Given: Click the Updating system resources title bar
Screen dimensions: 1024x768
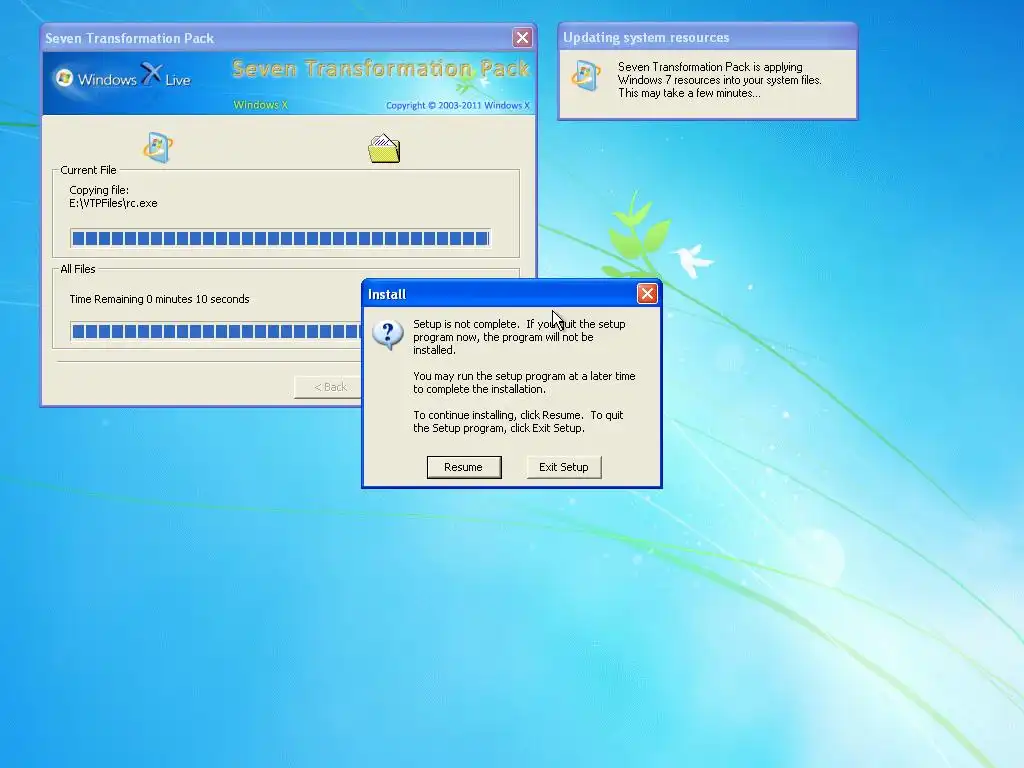Looking at the screenshot, I should click(x=707, y=37).
